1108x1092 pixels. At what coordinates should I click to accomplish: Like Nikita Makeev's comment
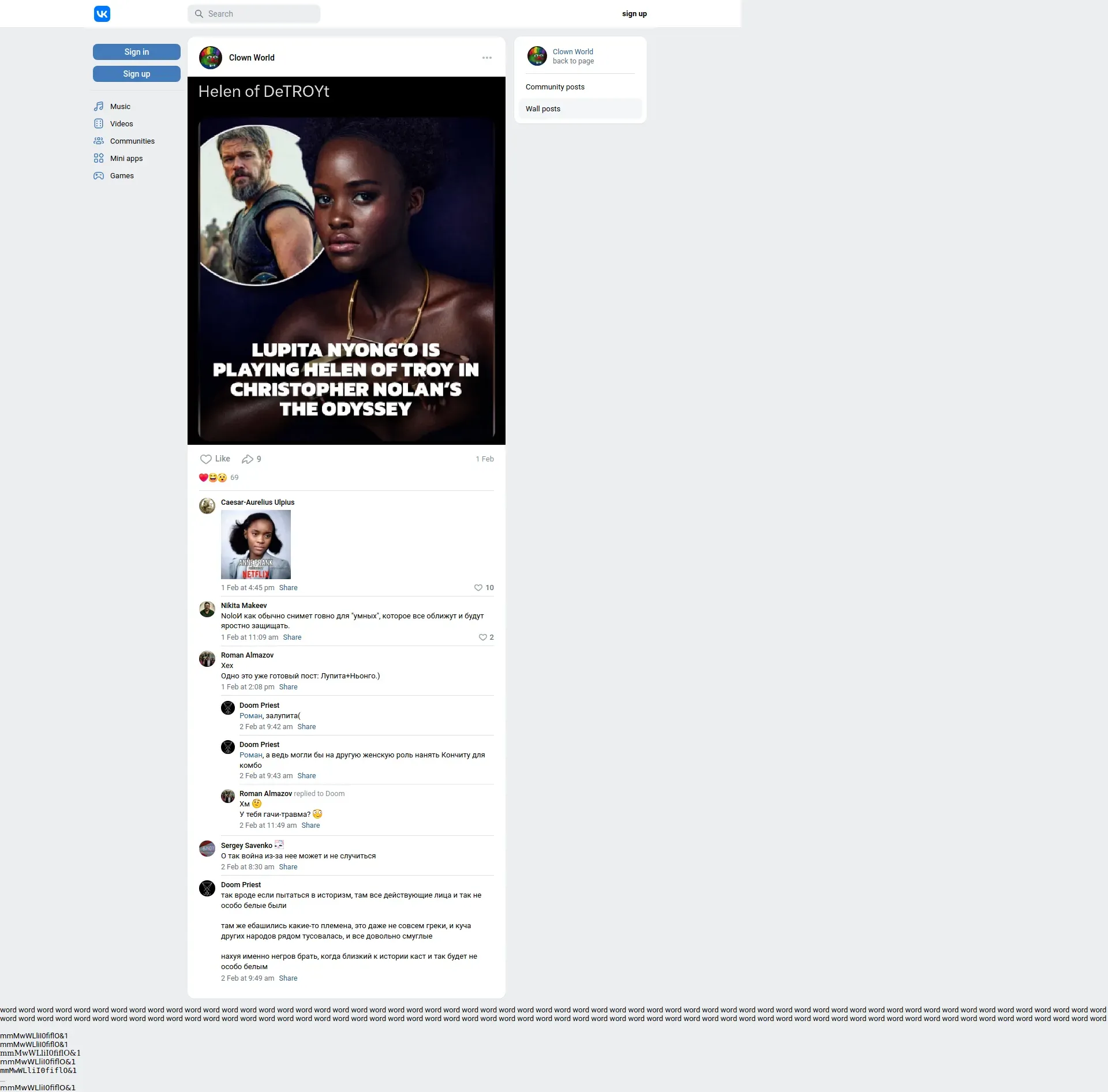(483, 637)
